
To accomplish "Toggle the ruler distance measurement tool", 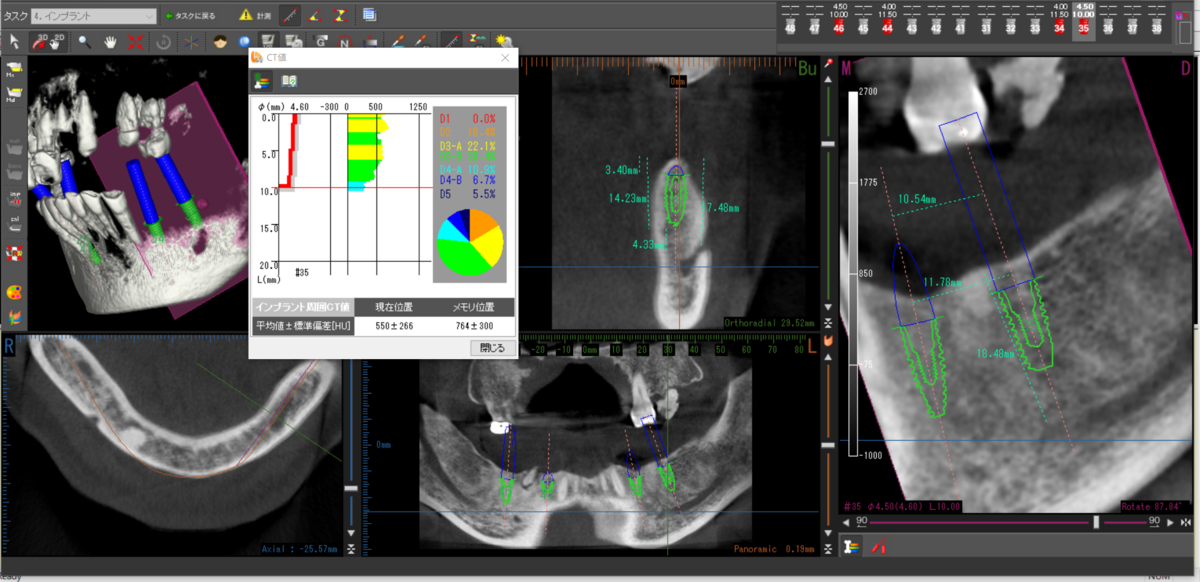I will click(x=289, y=16).
